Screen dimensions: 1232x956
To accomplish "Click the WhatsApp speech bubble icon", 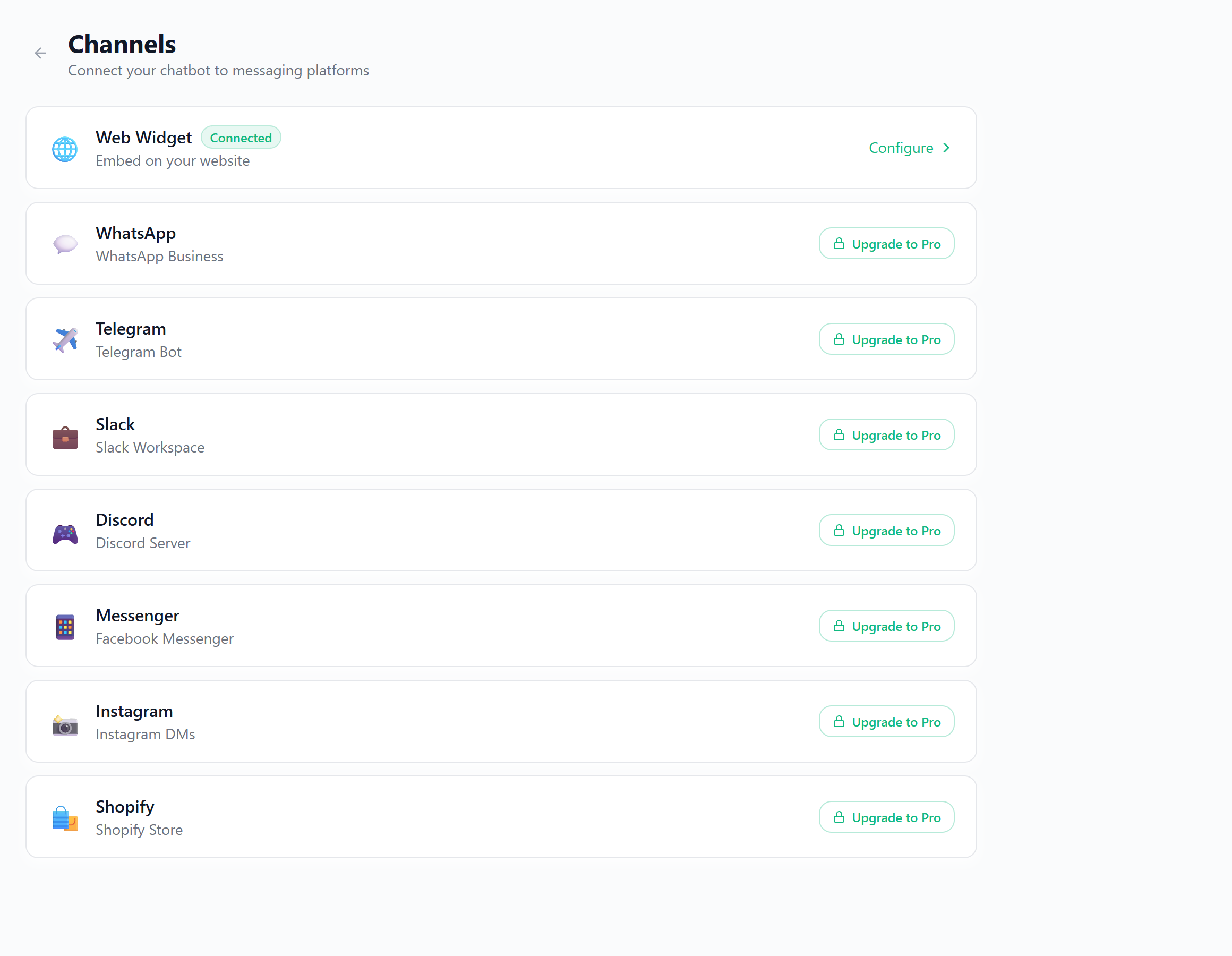I will pos(65,244).
